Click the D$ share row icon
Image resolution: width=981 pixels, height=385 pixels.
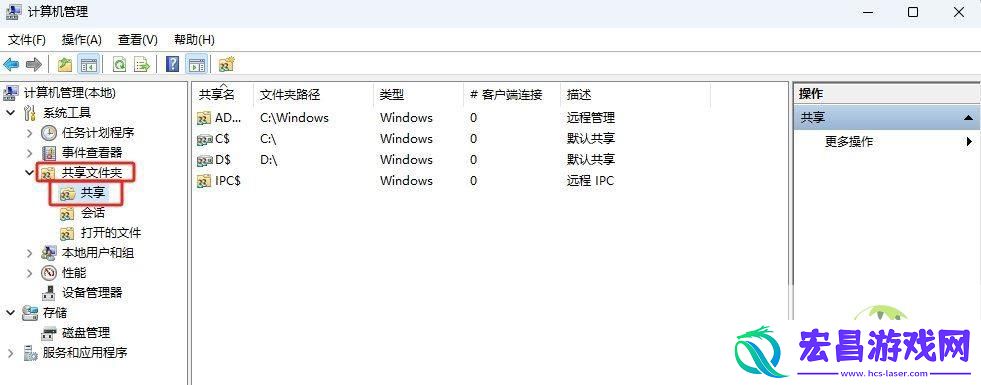point(204,160)
